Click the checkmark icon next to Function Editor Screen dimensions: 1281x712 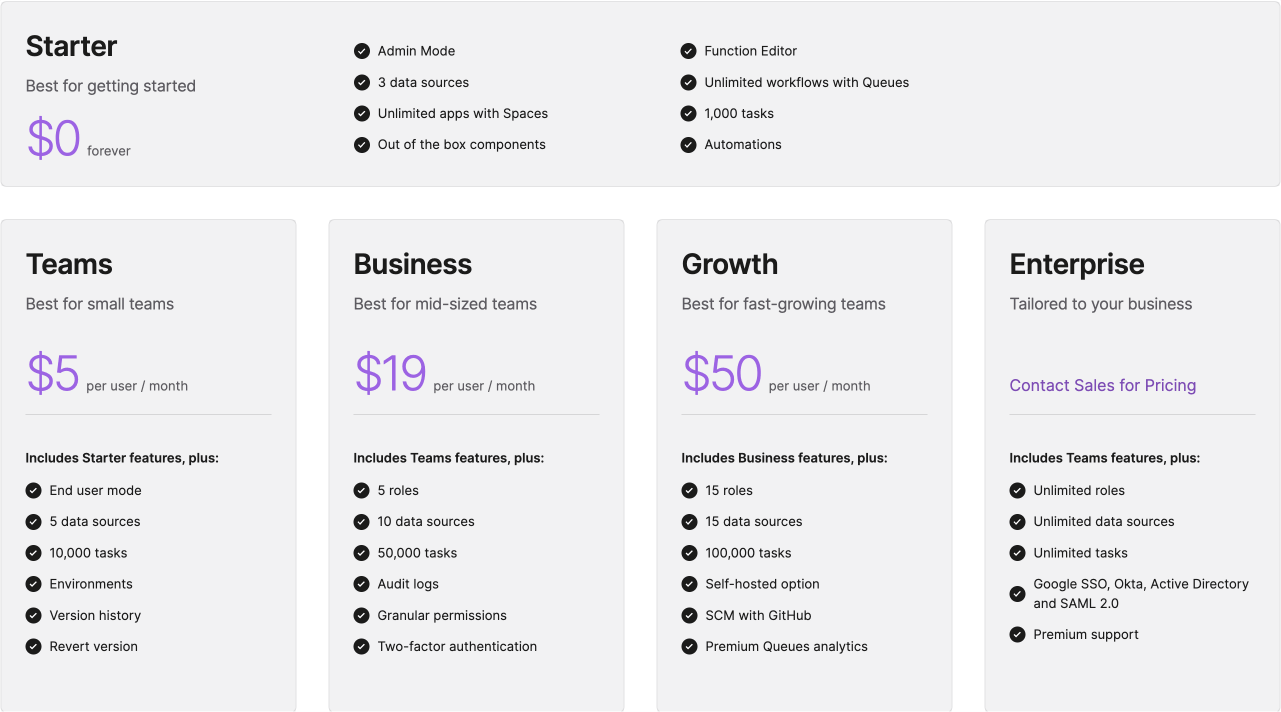pyautogui.click(x=689, y=51)
